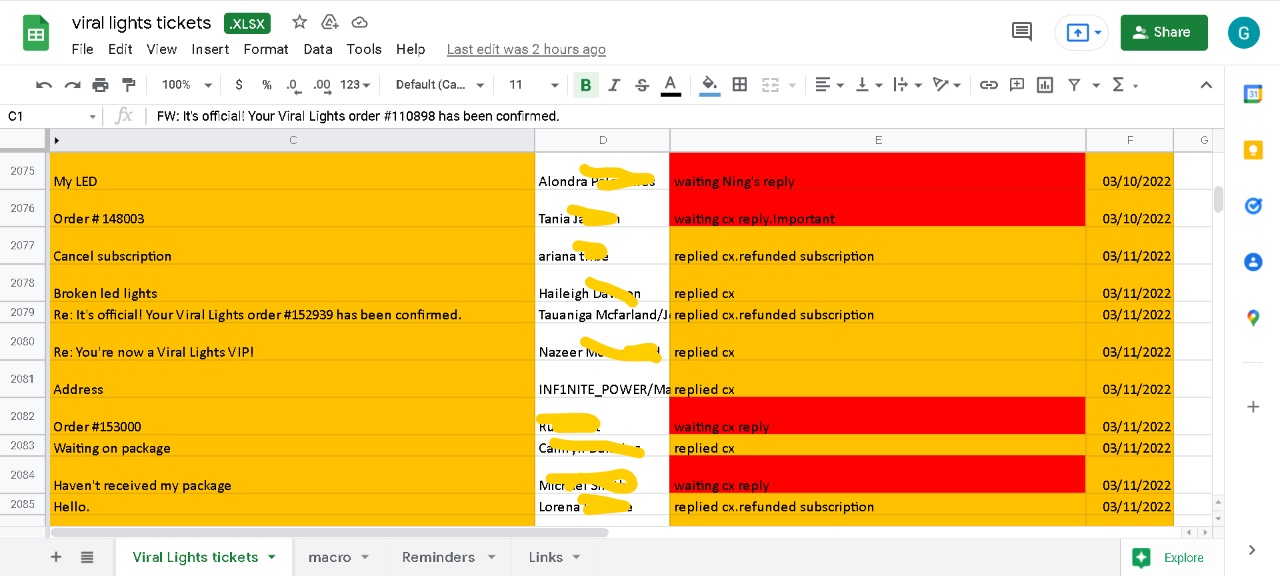Open the View menu
Image resolution: width=1280 pixels, height=576 pixels.
(x=161, y=49)
